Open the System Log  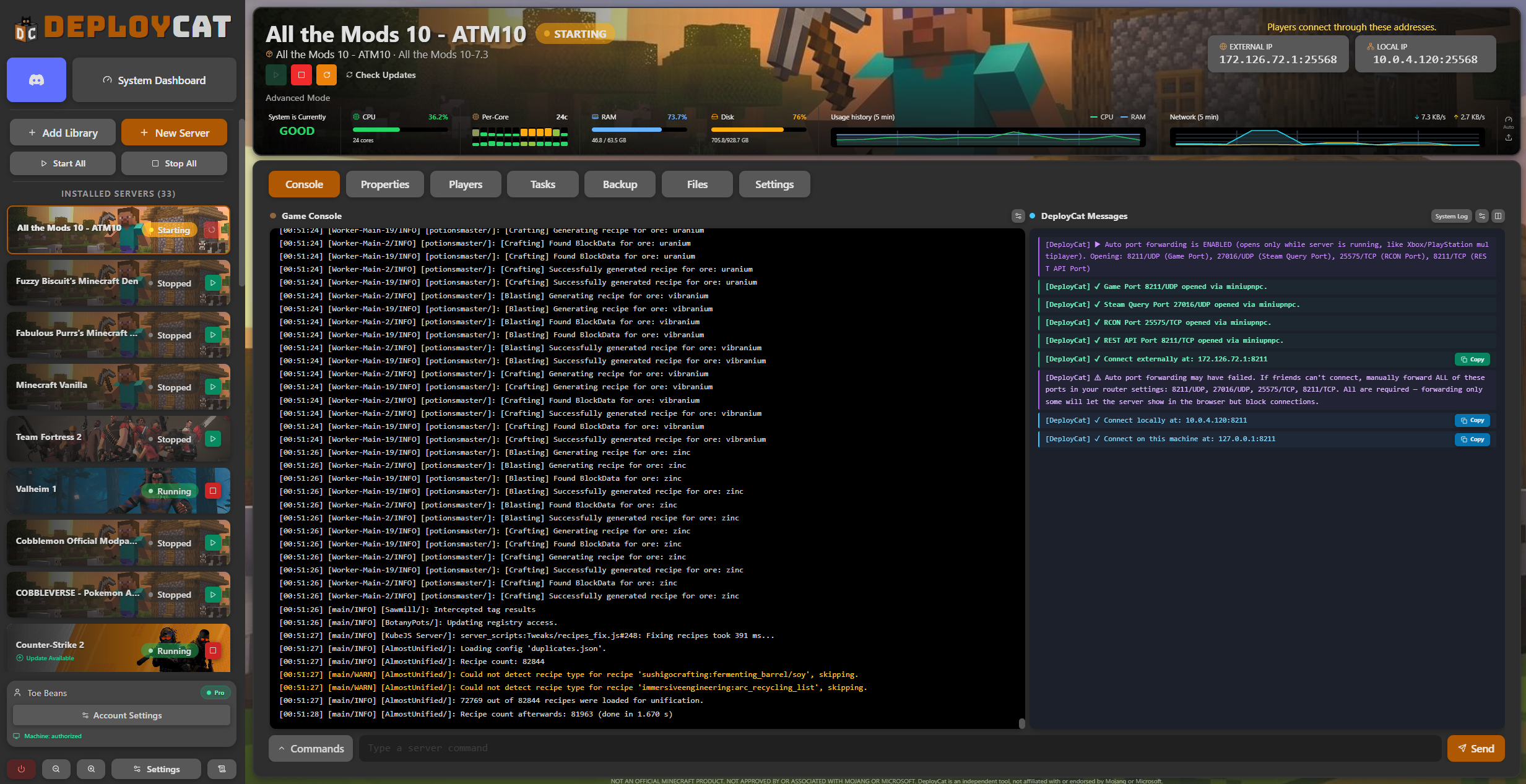pos(1451,216)
